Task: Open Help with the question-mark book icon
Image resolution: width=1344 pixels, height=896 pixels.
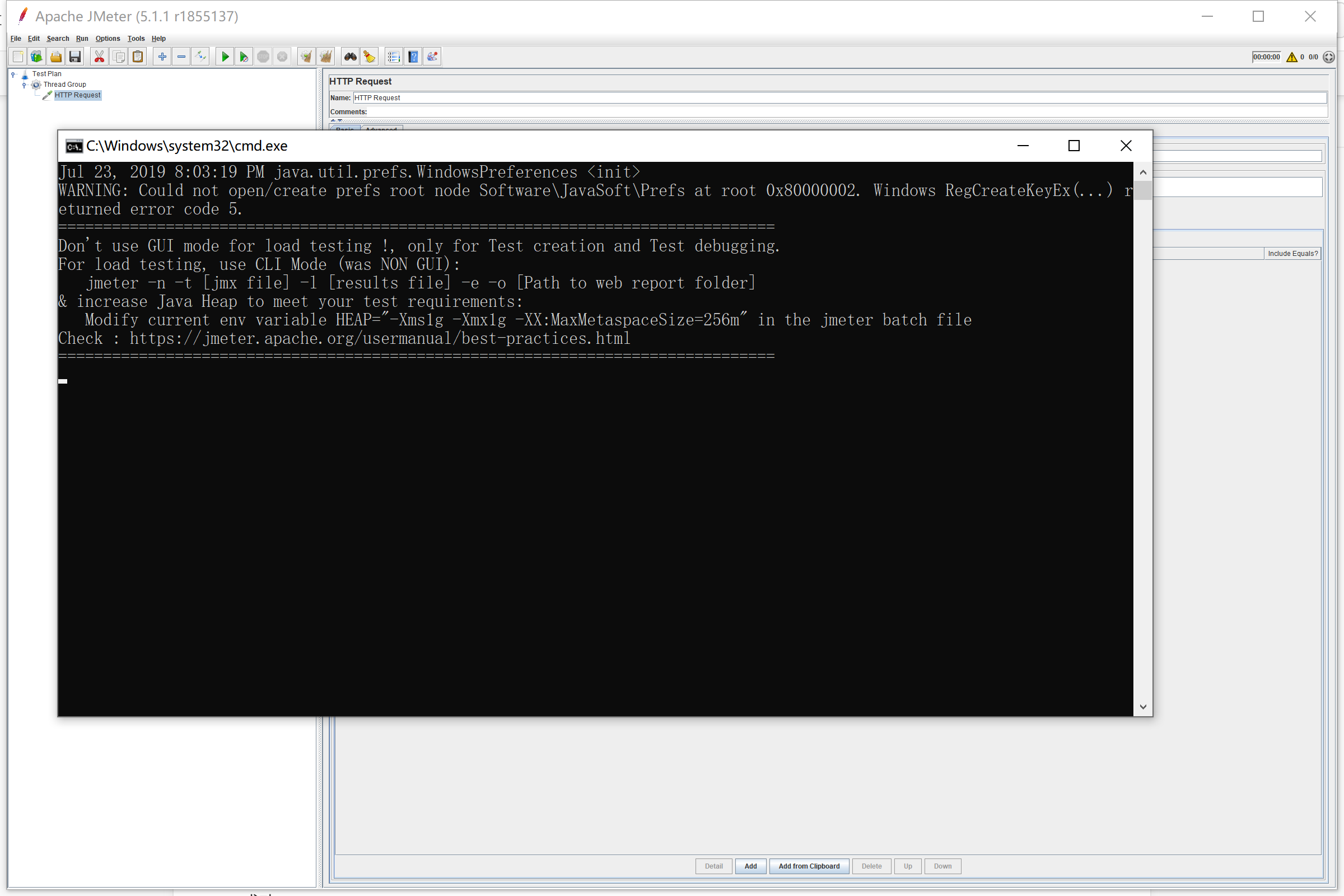Action: point(413,57)
